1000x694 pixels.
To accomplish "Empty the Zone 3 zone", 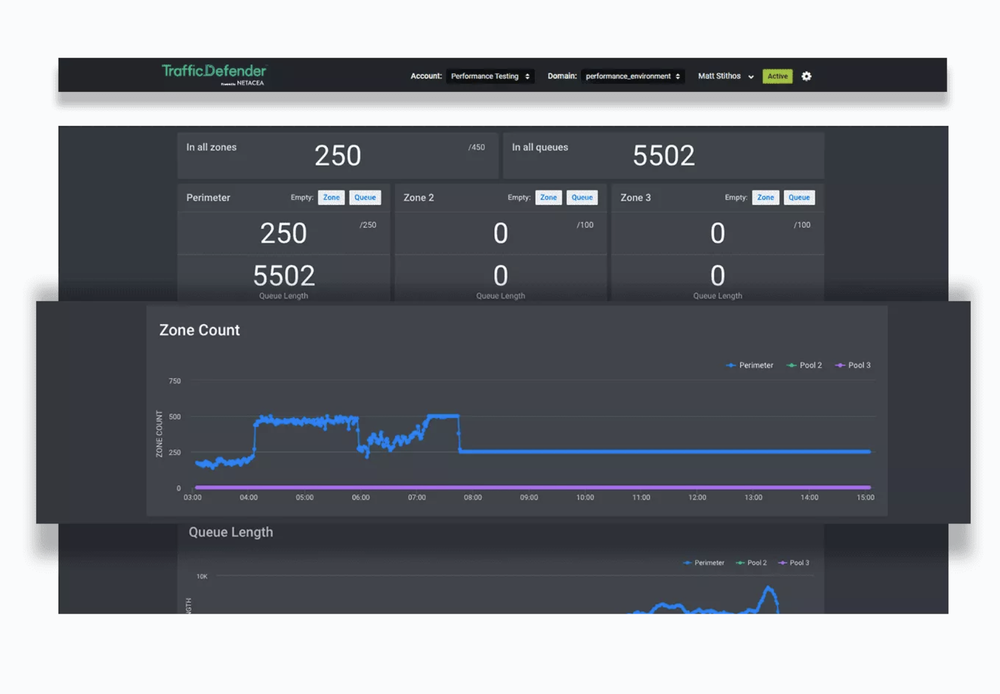I will pos(765,197).
